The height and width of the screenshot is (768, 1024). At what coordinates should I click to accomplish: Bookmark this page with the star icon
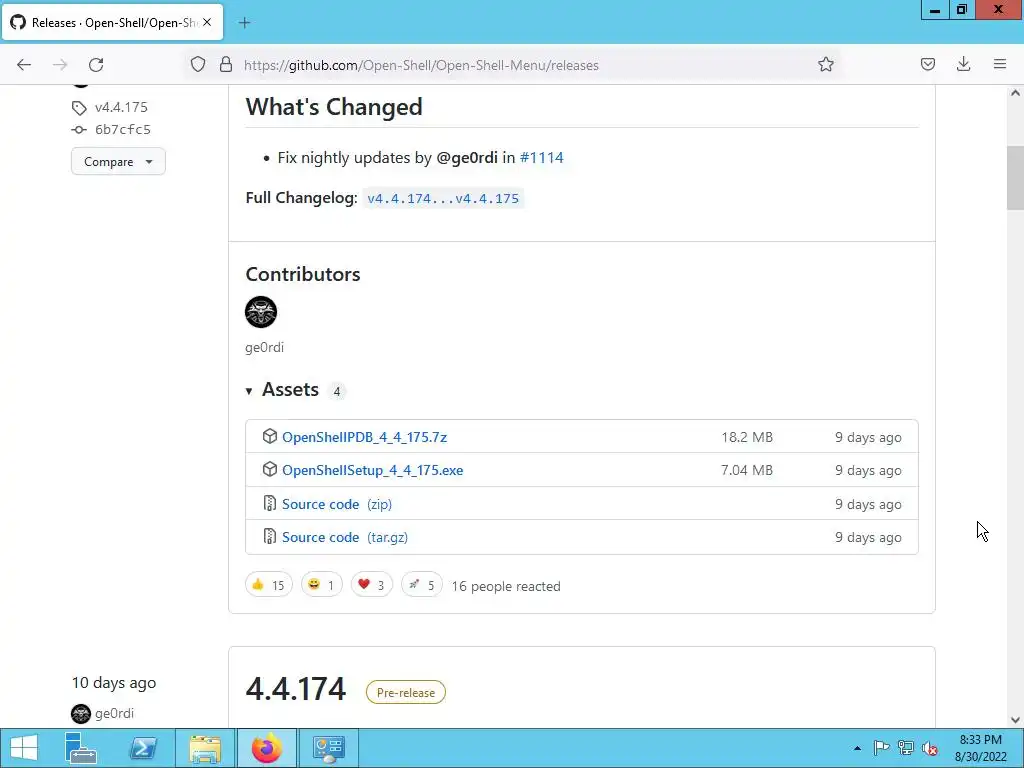(x=825, y=65)
